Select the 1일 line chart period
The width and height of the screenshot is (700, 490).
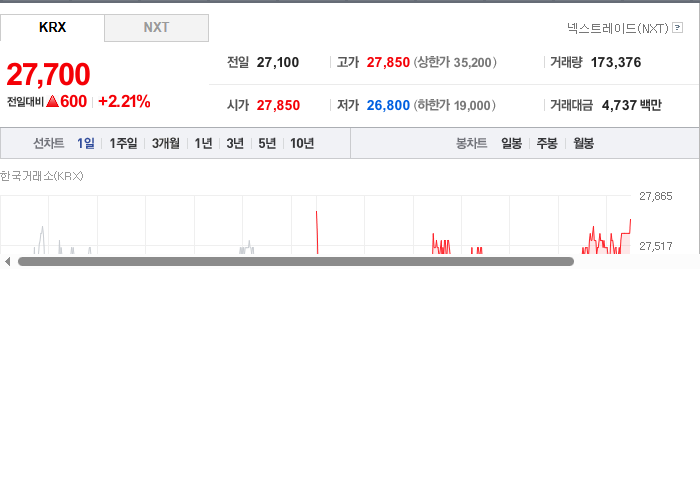point(86,143)
